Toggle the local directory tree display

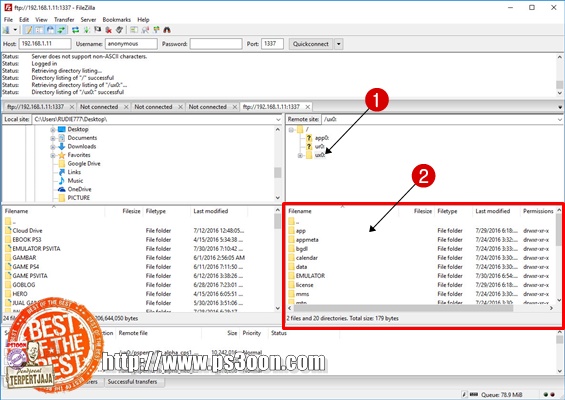[x=40, y=30]
